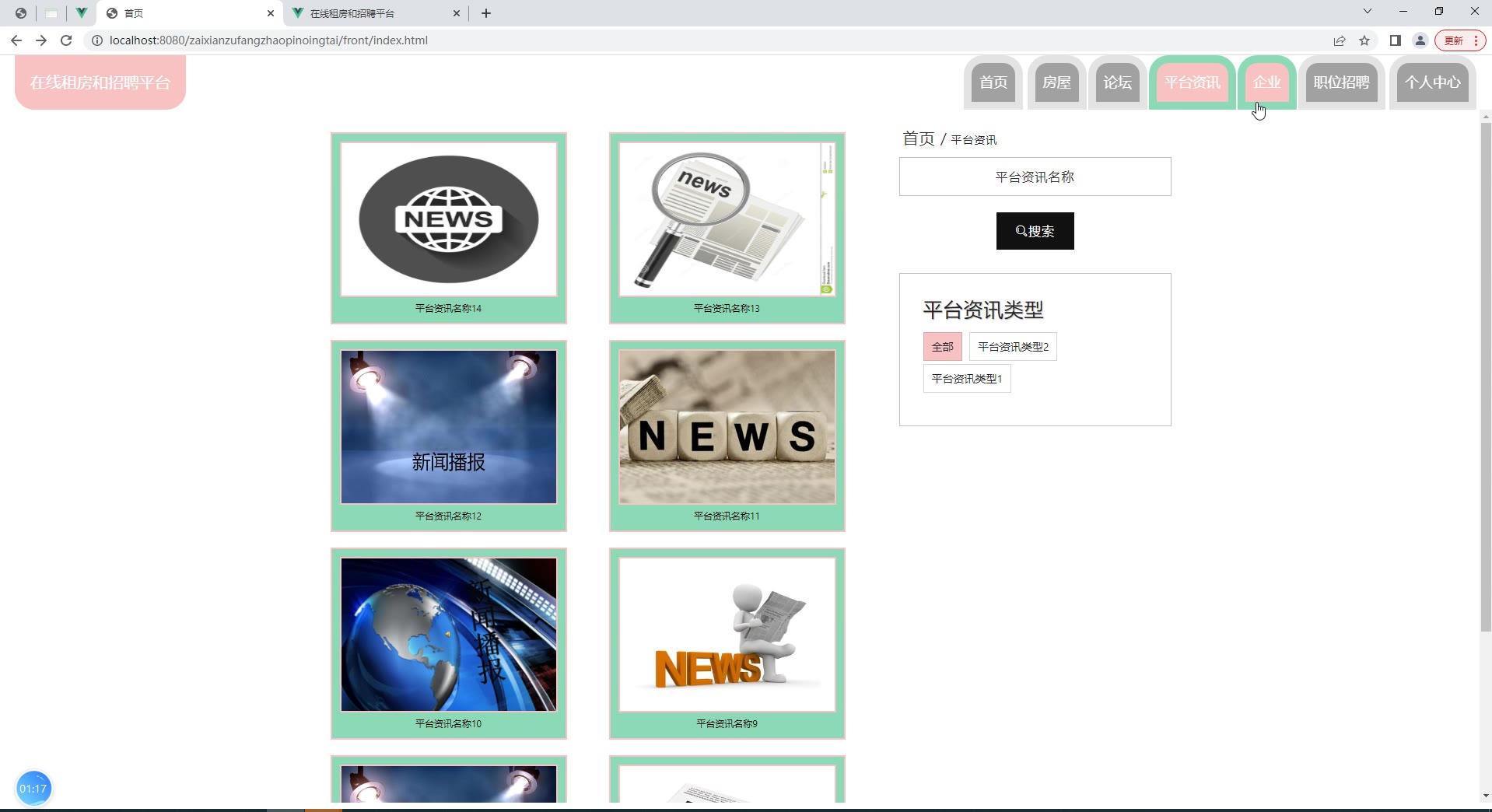Screen dimensions: 1492x812
Task: Click the scrollbar up arrow
Action: [1486, 117]
